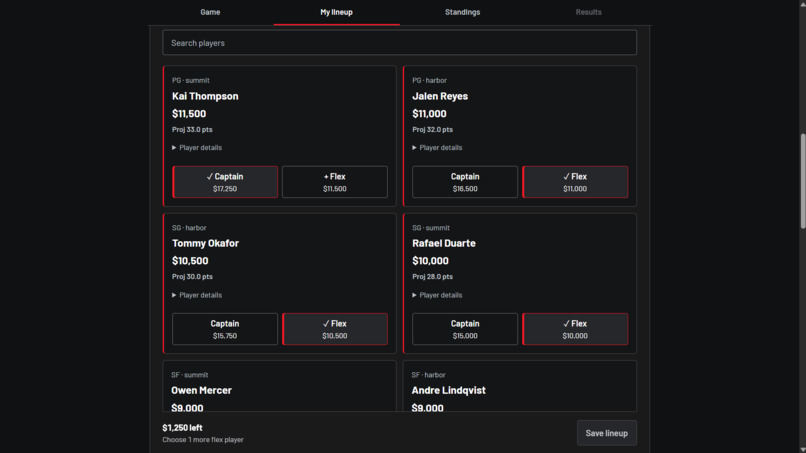Screen dimensions: 806x453
Task: Click the 'PG · harbor' label
Action: point(429,80)
